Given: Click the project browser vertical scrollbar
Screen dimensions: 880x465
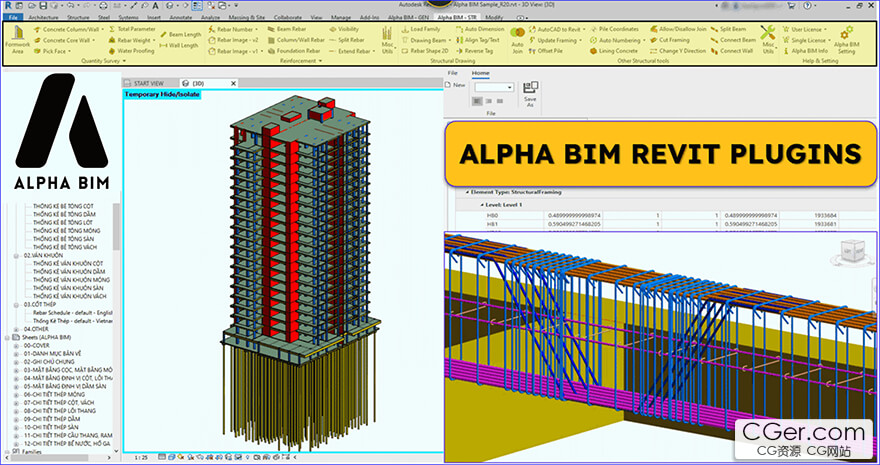Looking at the screenshot, I should (x=117, y=227).
